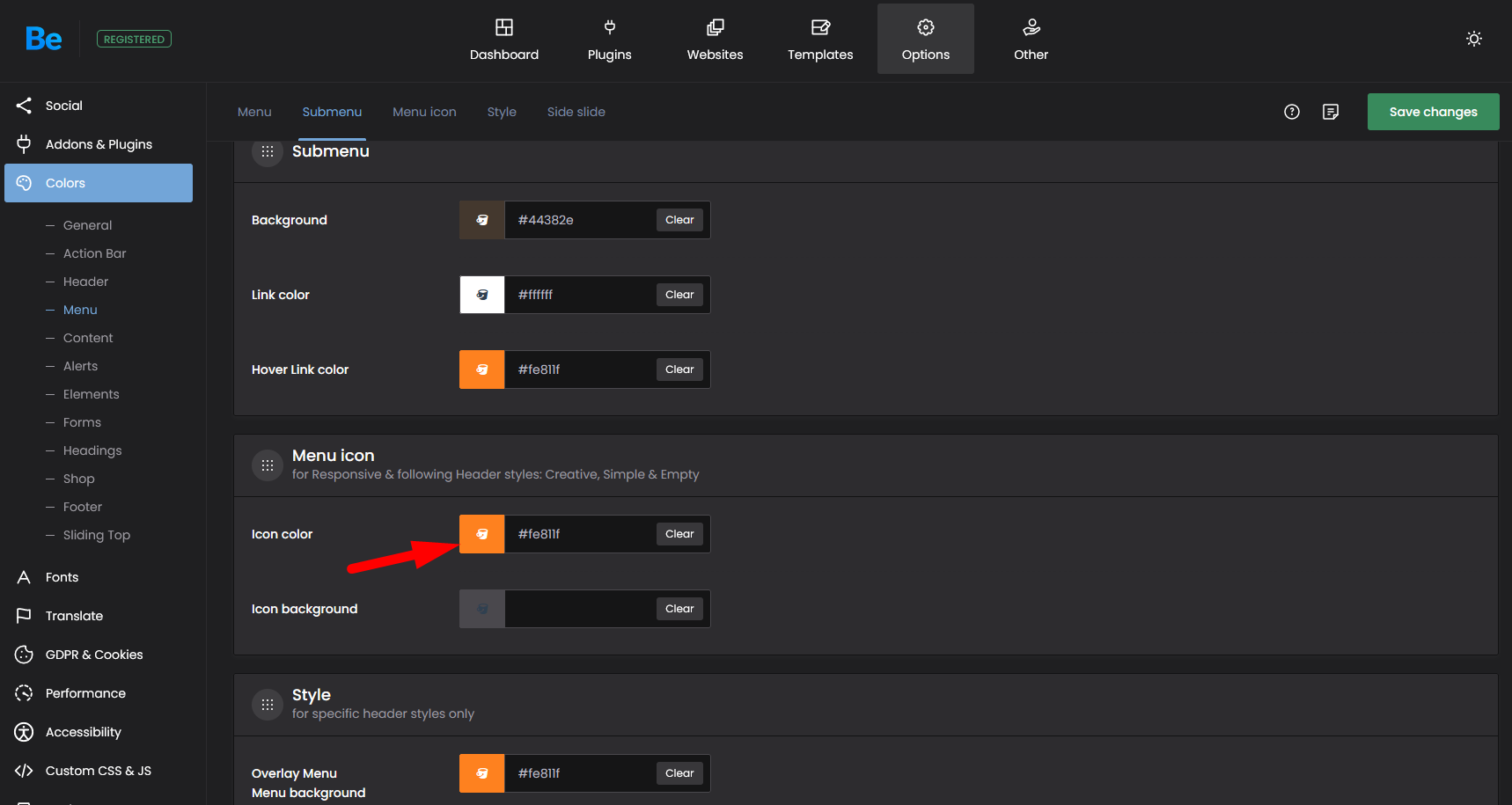1512x805 pixels.
Task: Open Fonts settings in sidebar
Action: 99,577
